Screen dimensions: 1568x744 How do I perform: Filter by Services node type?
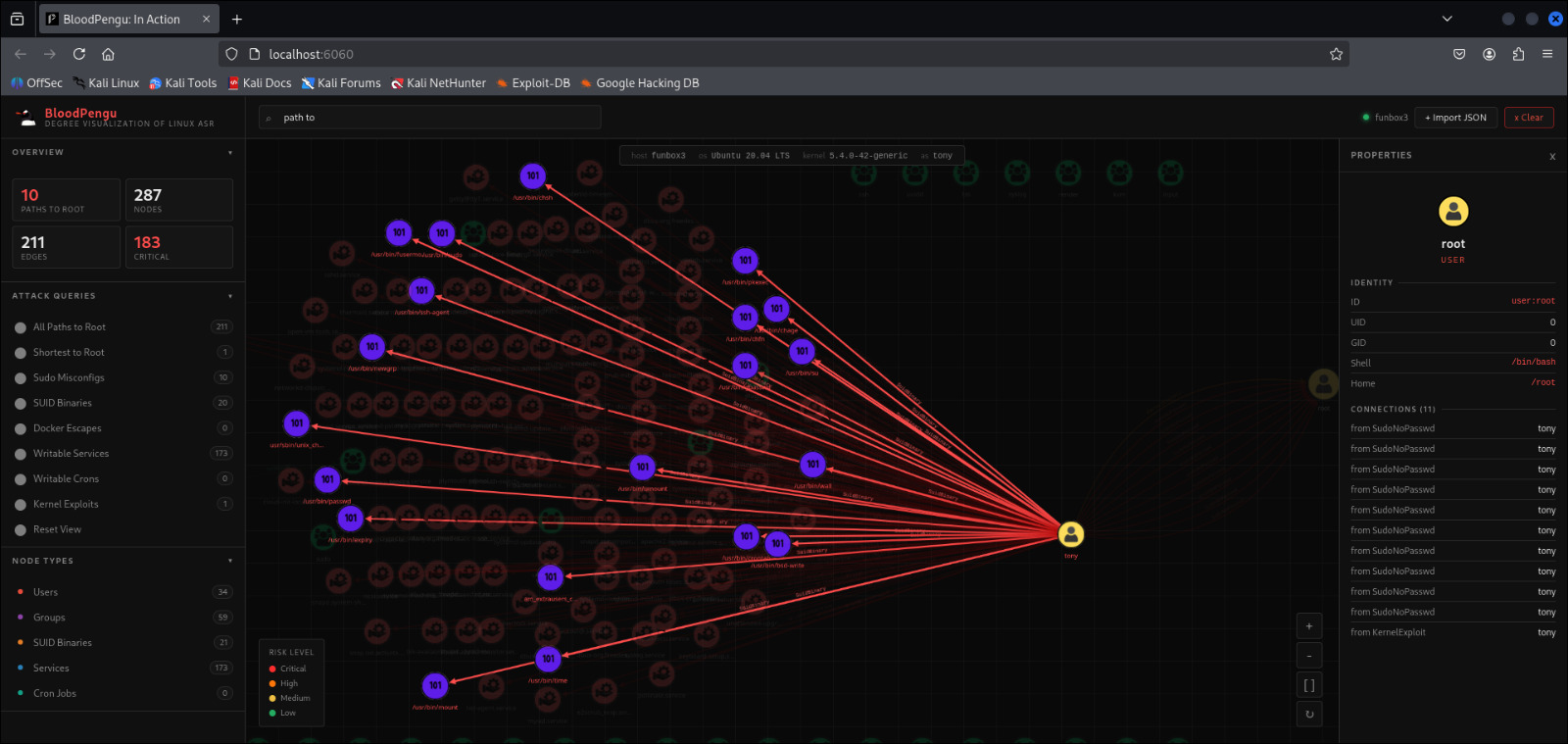(122, 669)
